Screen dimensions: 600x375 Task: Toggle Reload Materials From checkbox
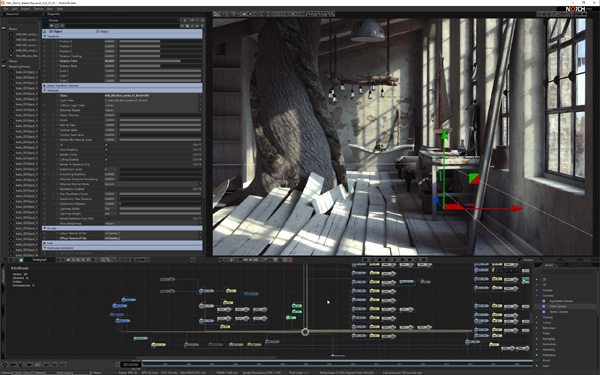pos(106,218)
